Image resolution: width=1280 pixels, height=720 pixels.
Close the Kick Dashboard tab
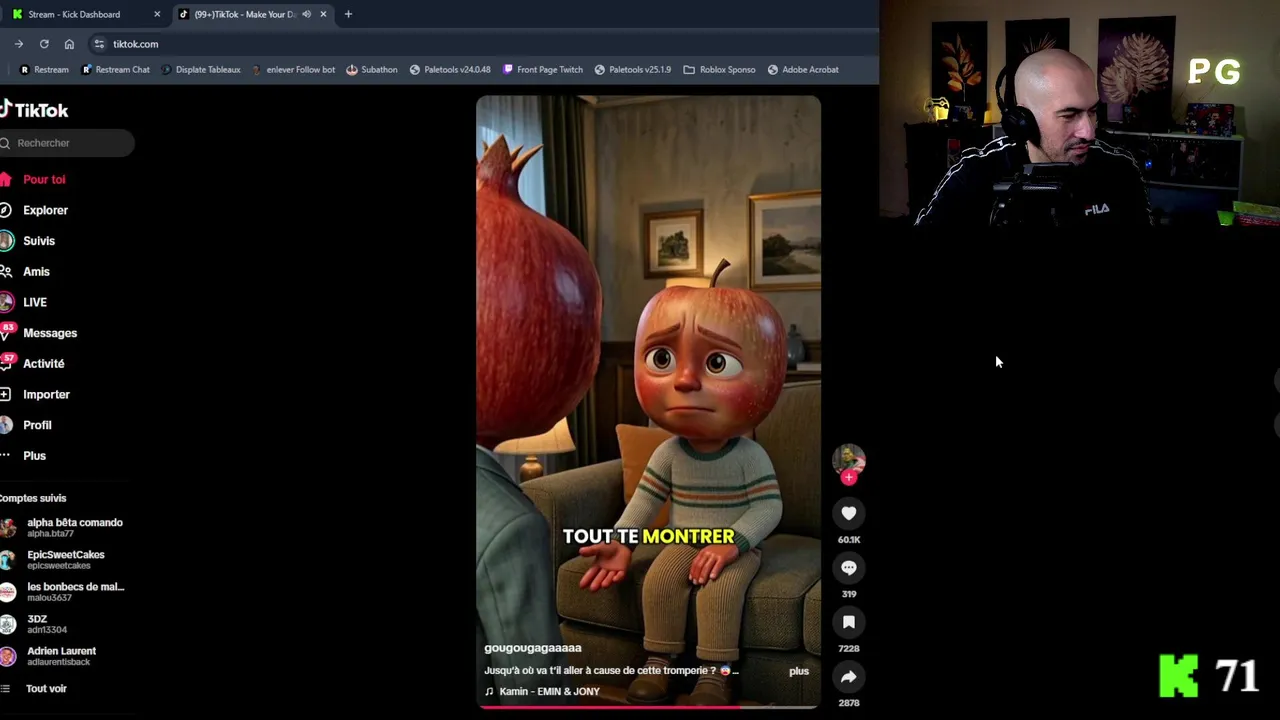click(157, 14)
